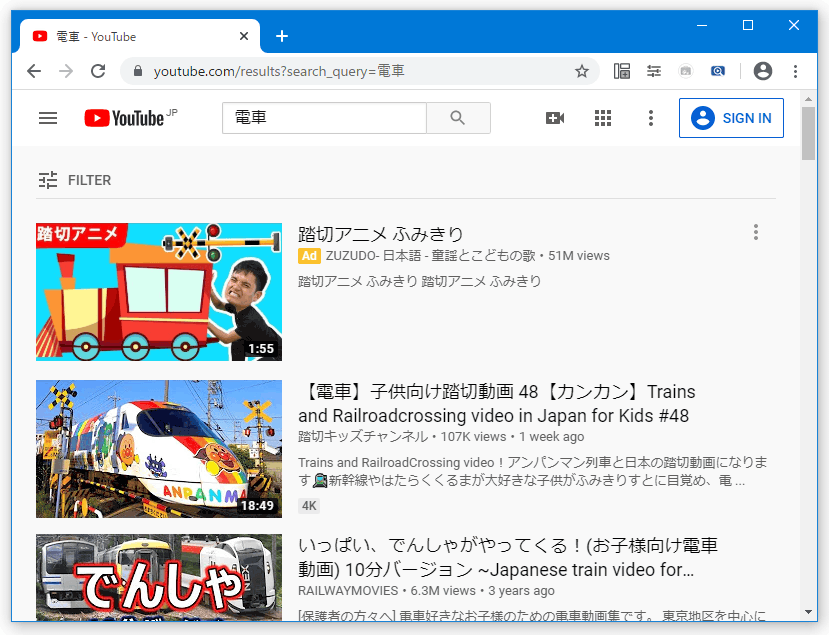
Task: Click the create video camera icon
Action: click(x=555, y=118)
